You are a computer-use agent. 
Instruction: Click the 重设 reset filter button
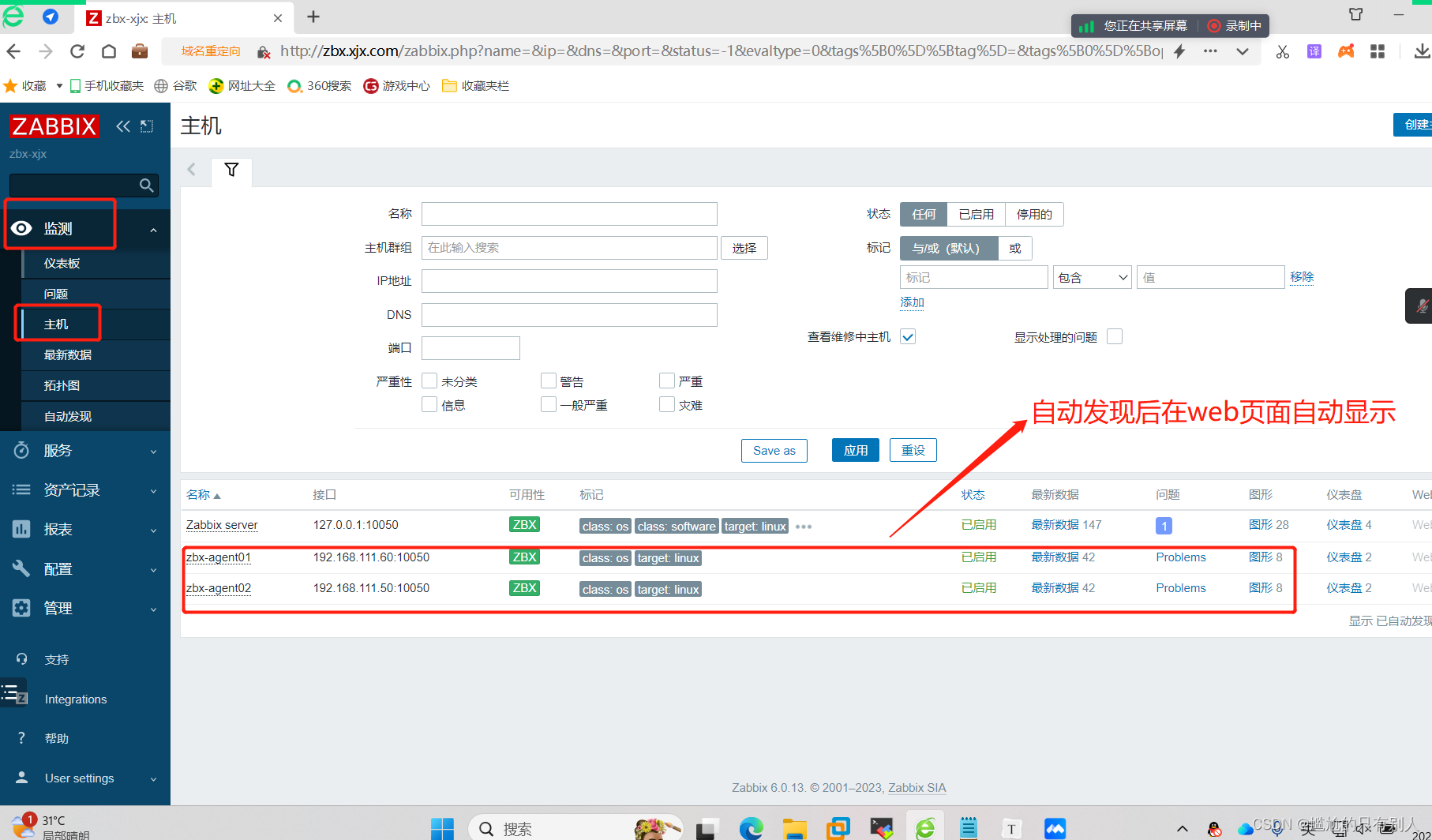click(913, 451)
